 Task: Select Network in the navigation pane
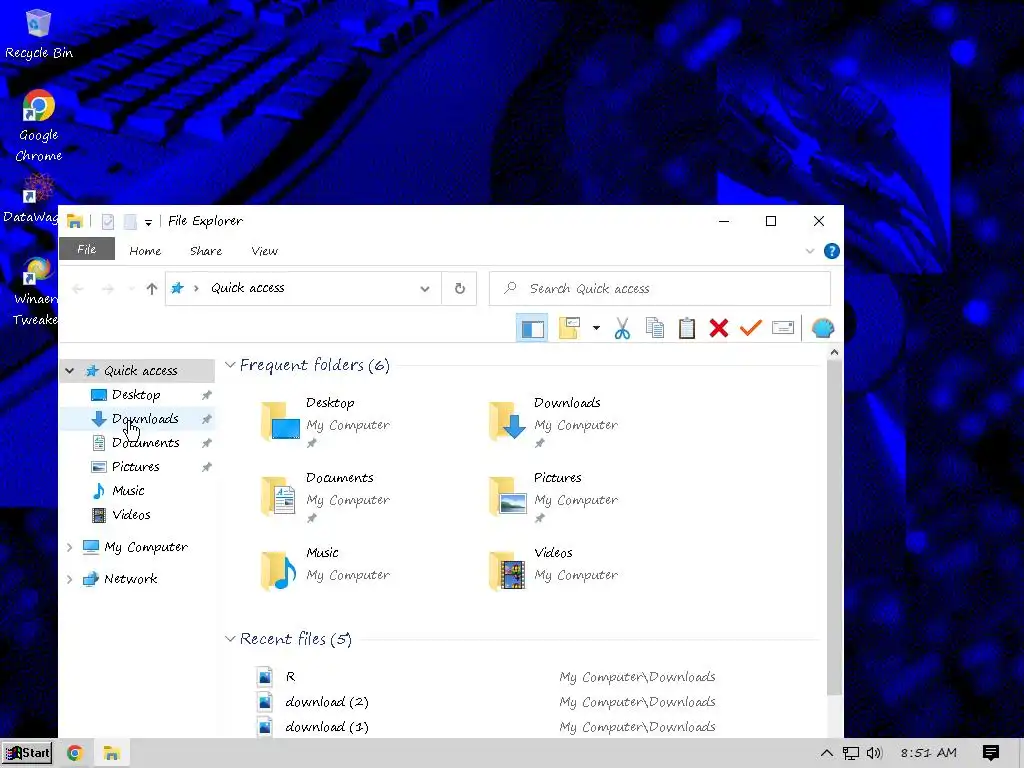(130, 579)
